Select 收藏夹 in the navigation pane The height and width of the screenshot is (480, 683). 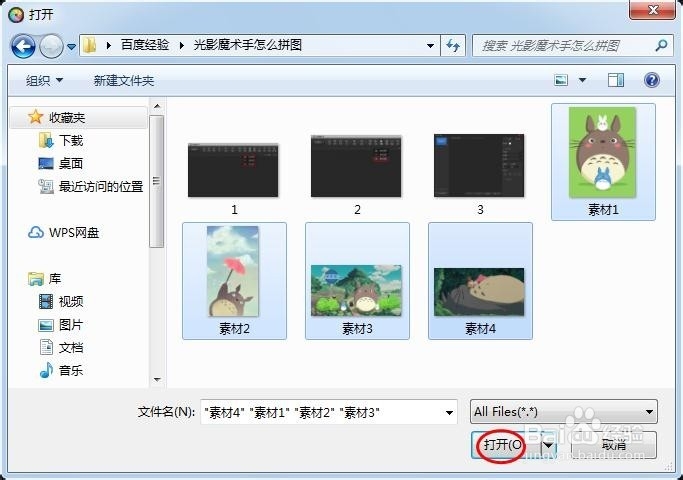coord(78,117)
